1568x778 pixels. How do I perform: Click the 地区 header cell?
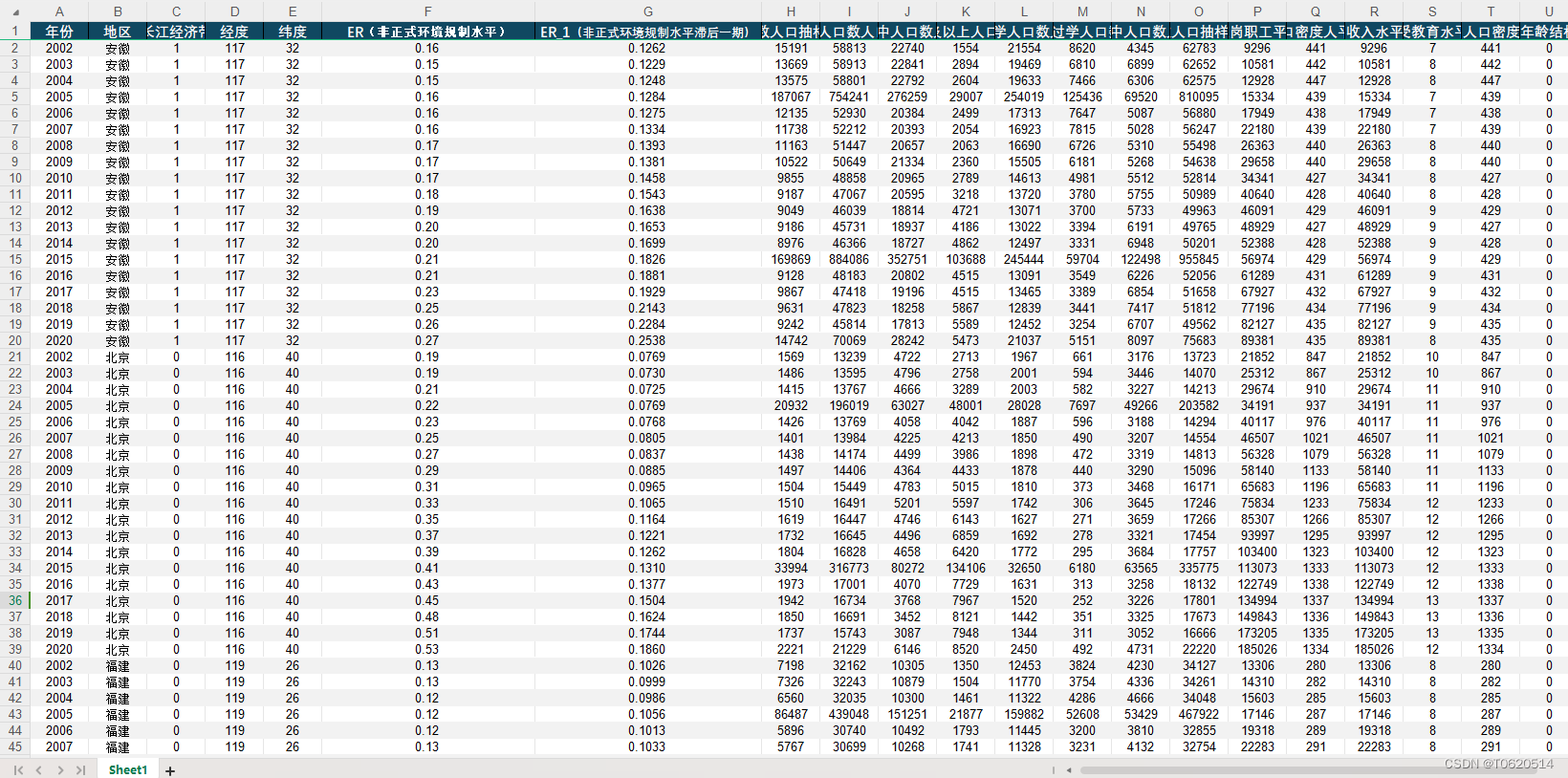tap(118, 32)
